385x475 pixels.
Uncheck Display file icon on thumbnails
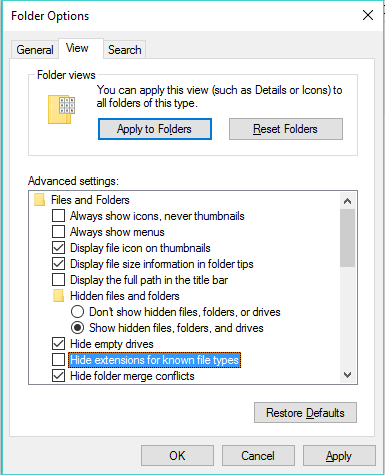(58, 248)
